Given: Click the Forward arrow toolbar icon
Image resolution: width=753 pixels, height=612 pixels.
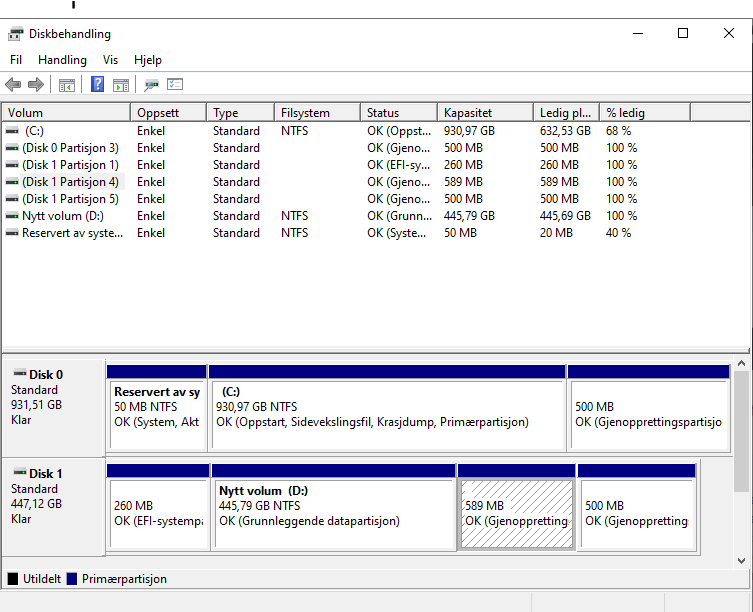Looking at the screenshot, I should coord(36,85).
